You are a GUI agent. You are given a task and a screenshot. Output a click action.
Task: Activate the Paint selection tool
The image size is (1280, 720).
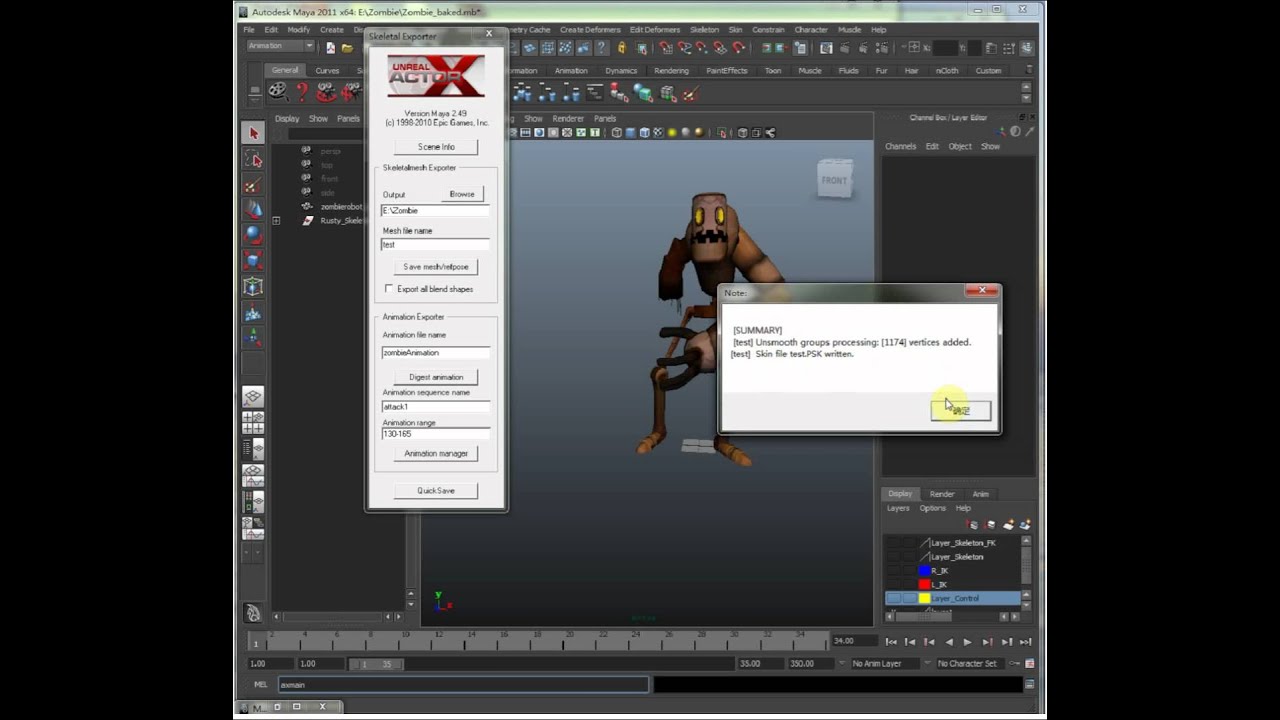(253, 185)
